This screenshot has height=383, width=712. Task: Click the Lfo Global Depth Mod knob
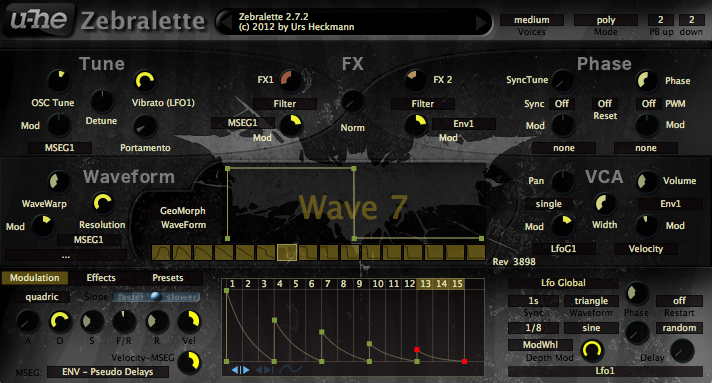tap(592, 350)
